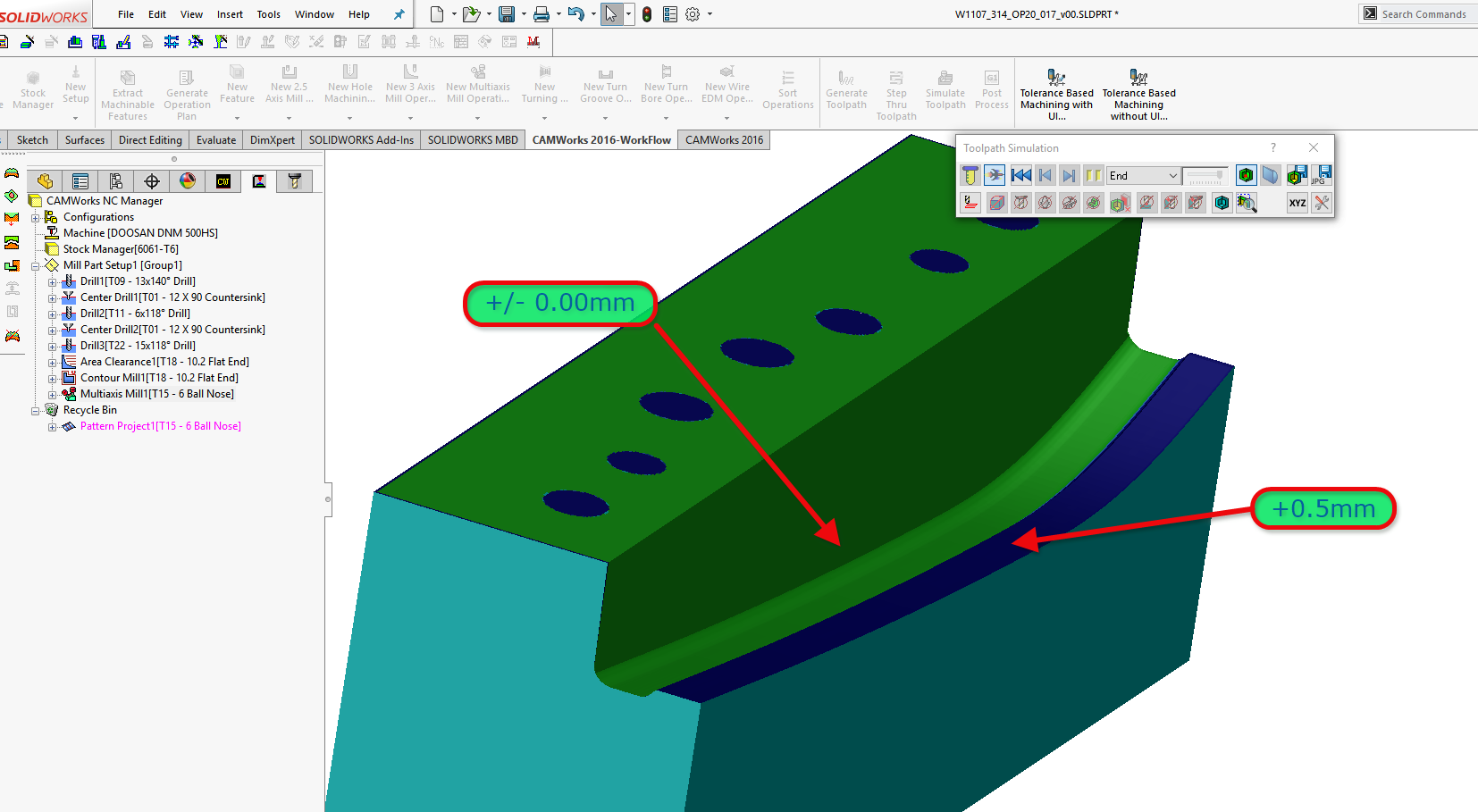
Task: Toggle turbo mode jet icon
Action: point(995,175)
